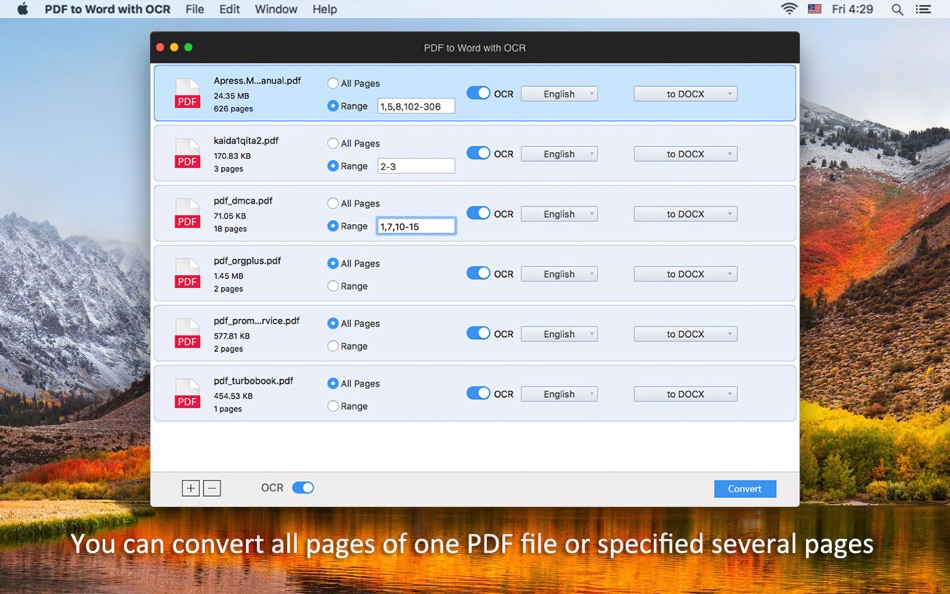Click PDF icon for kaida1qita2.pdf

(x=187, y=154)
